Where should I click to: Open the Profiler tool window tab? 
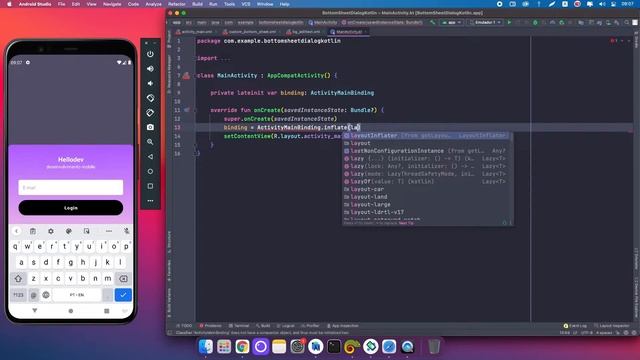[x=310, y=326]
